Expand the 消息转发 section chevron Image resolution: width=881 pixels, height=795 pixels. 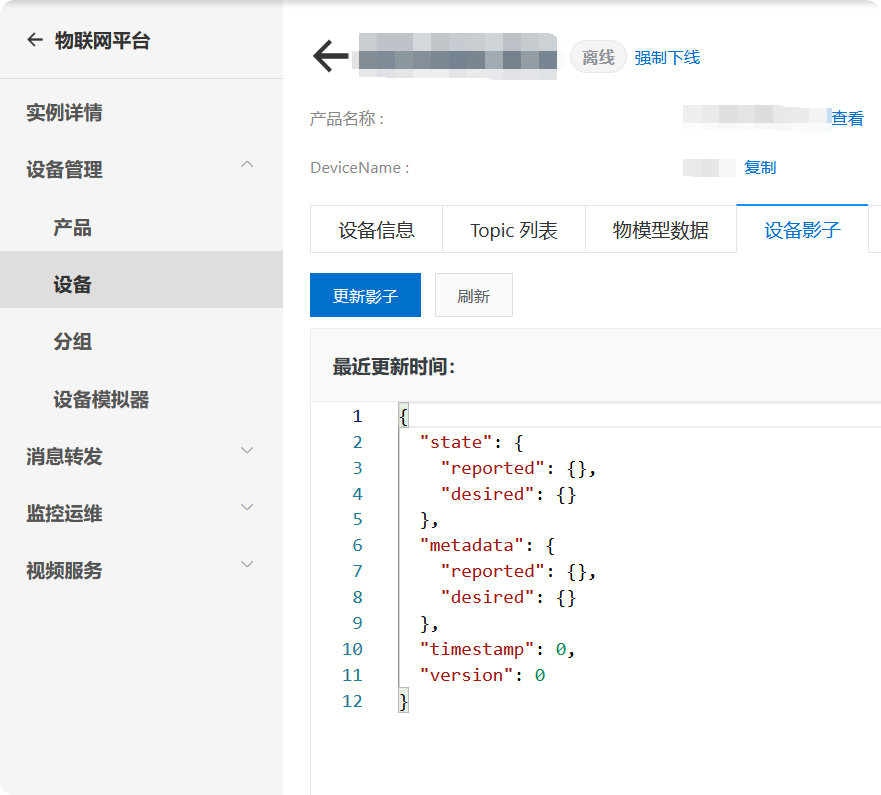coord(247,450)
